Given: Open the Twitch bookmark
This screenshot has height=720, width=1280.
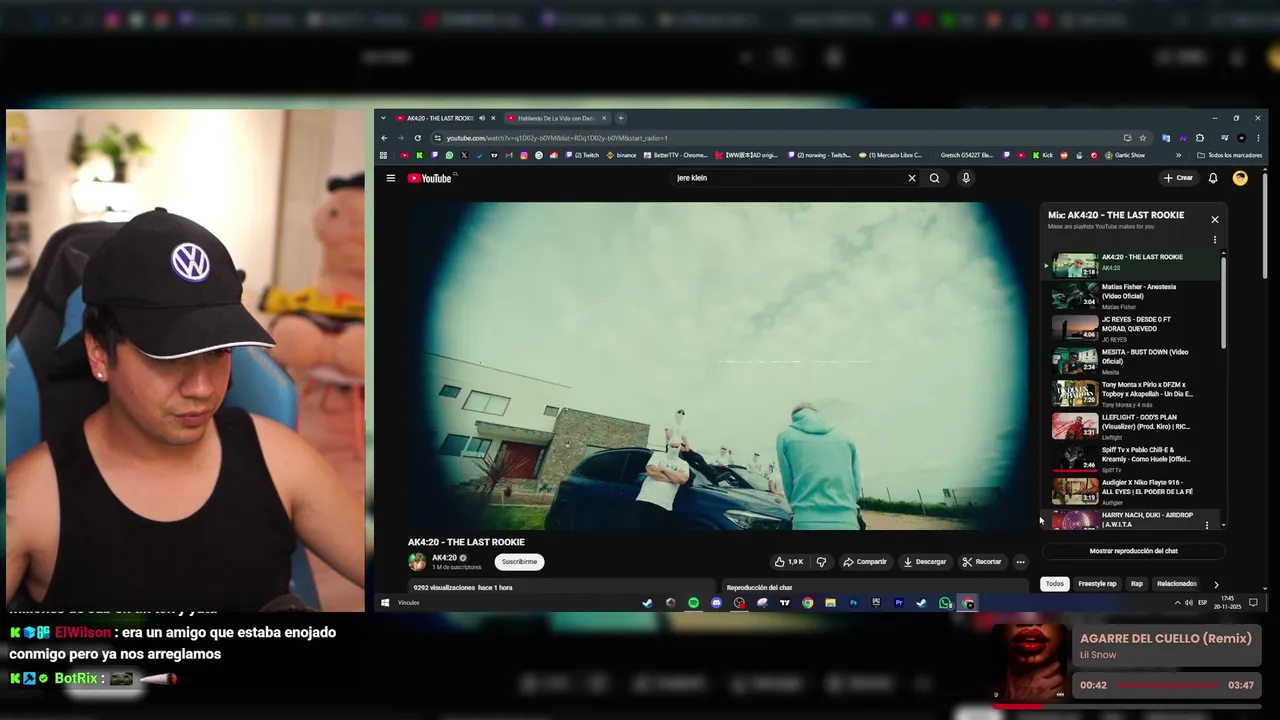Looking at the screenshot, I should pyautogui.click(x=582, y=155).
